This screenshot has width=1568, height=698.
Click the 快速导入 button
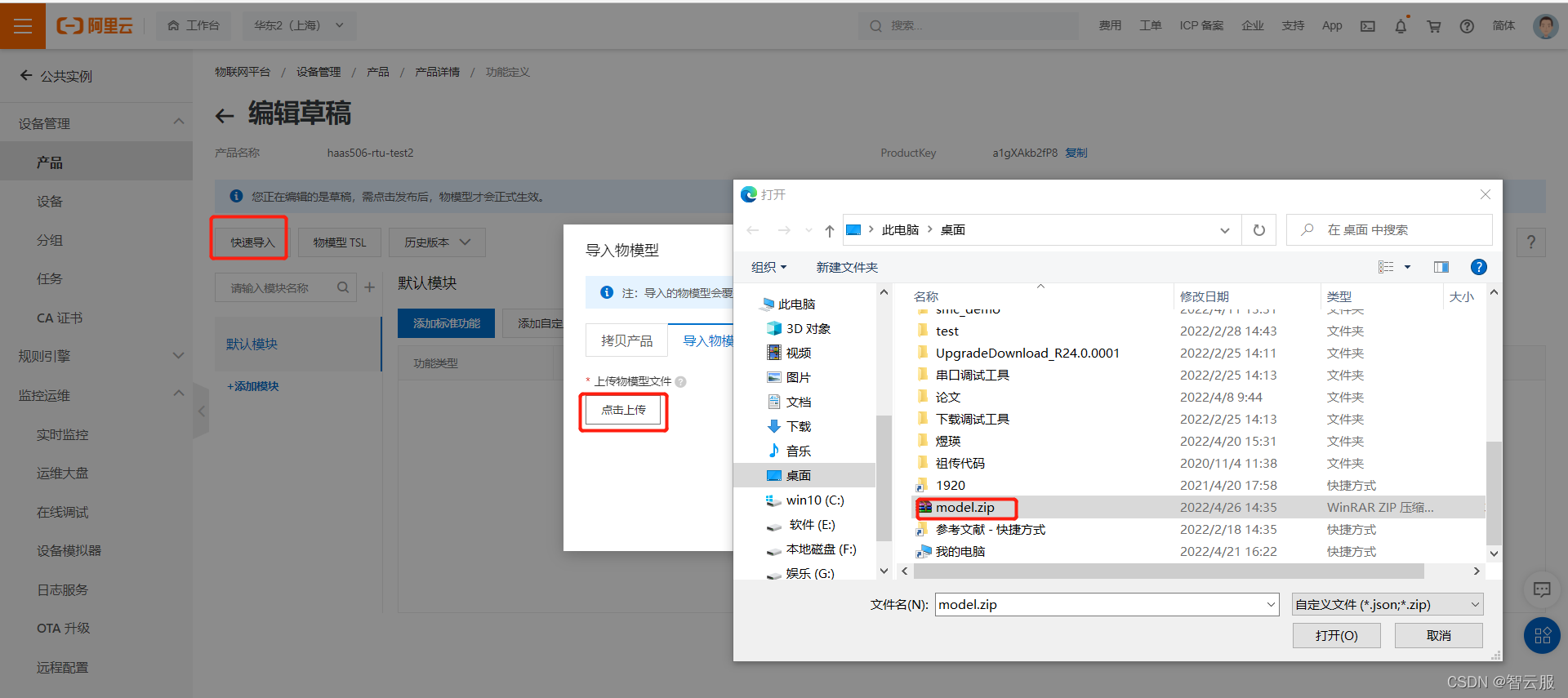[x=252, y=242]
